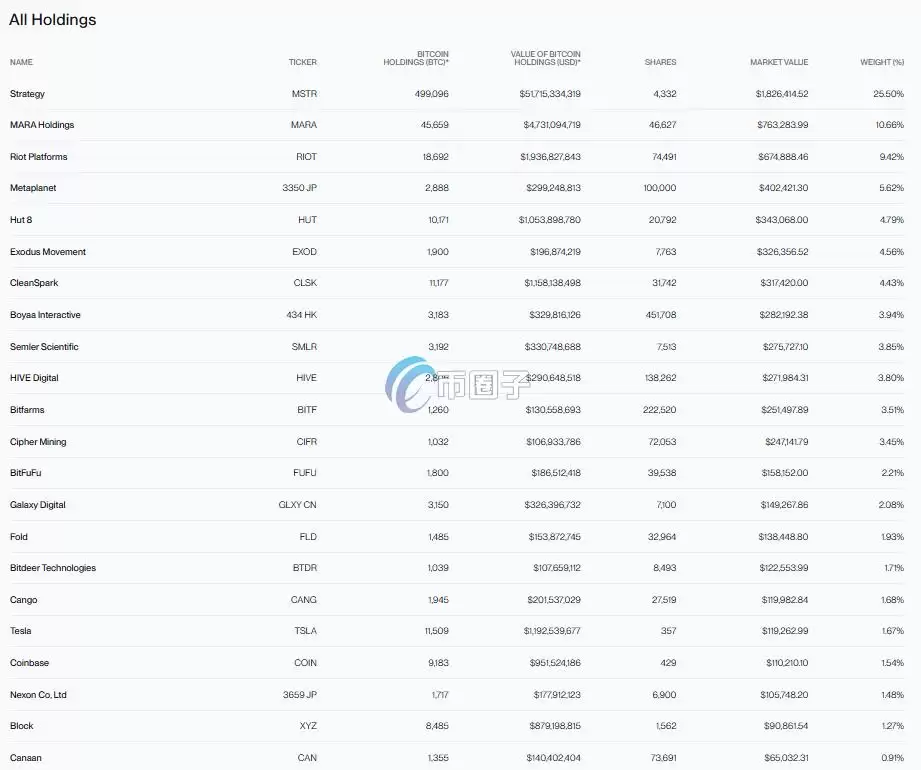Click the MARKET VALUE column header
921x770 pixels.
pos(779,62)
